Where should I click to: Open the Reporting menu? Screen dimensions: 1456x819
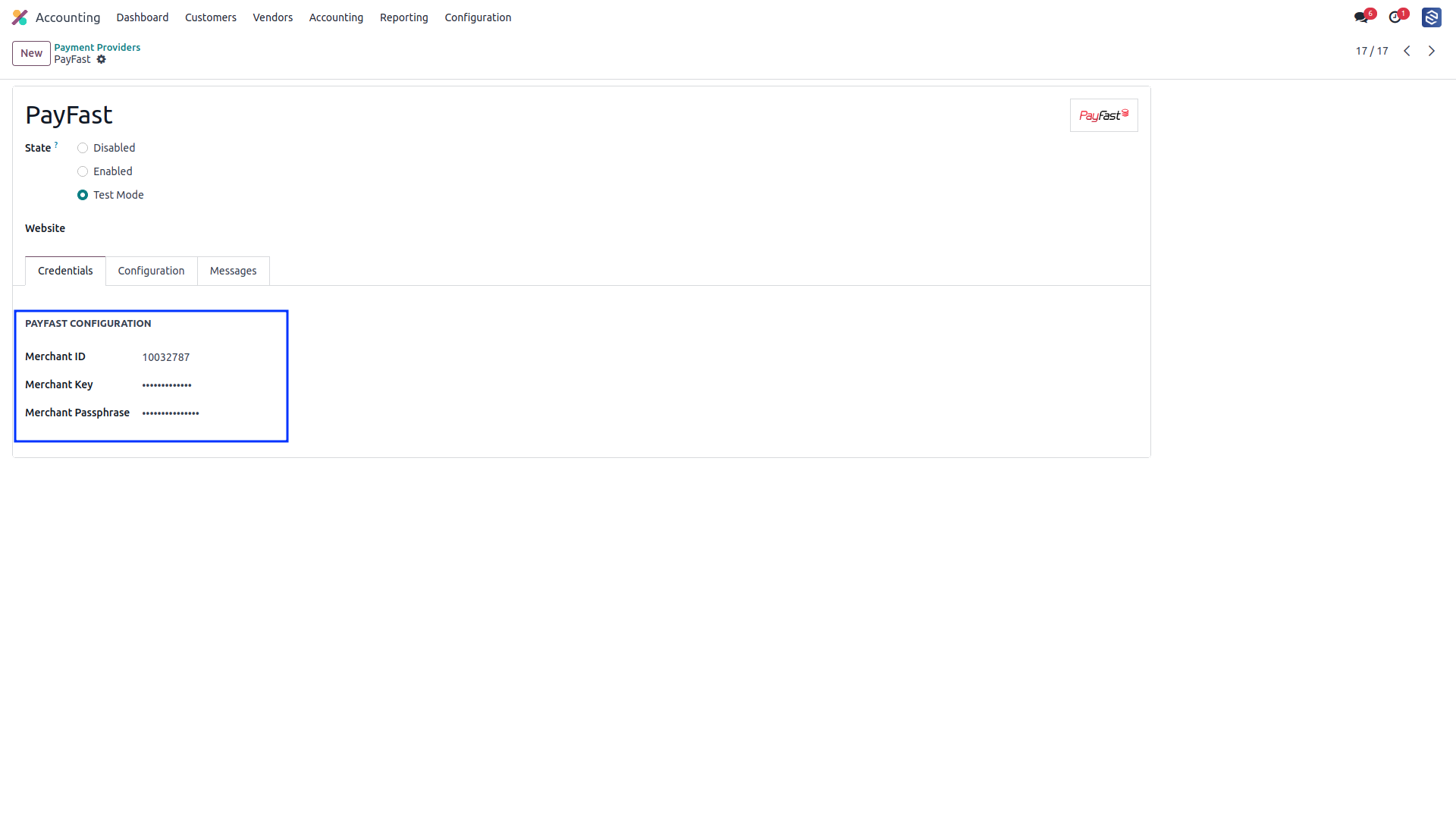(x=404, y=17)
